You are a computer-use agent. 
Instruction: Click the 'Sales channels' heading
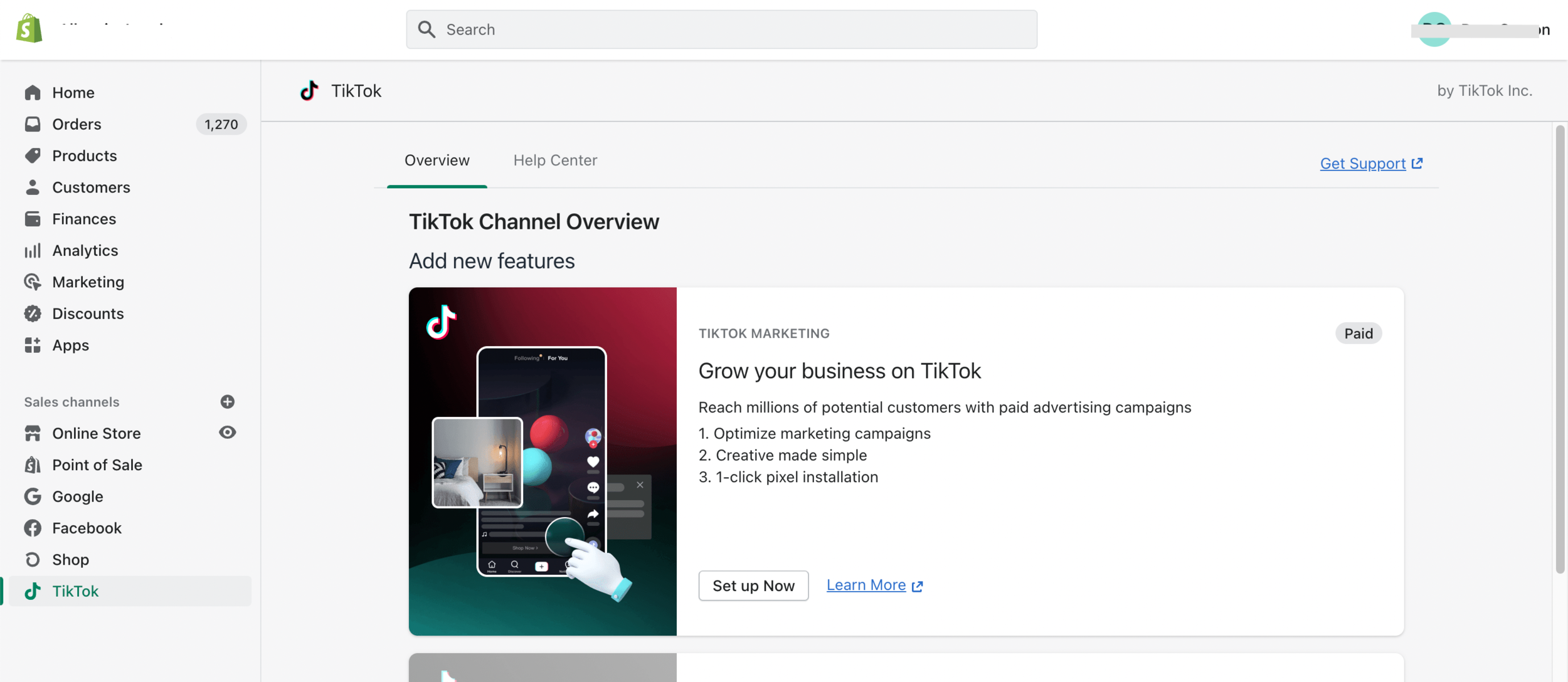[72, 402]
